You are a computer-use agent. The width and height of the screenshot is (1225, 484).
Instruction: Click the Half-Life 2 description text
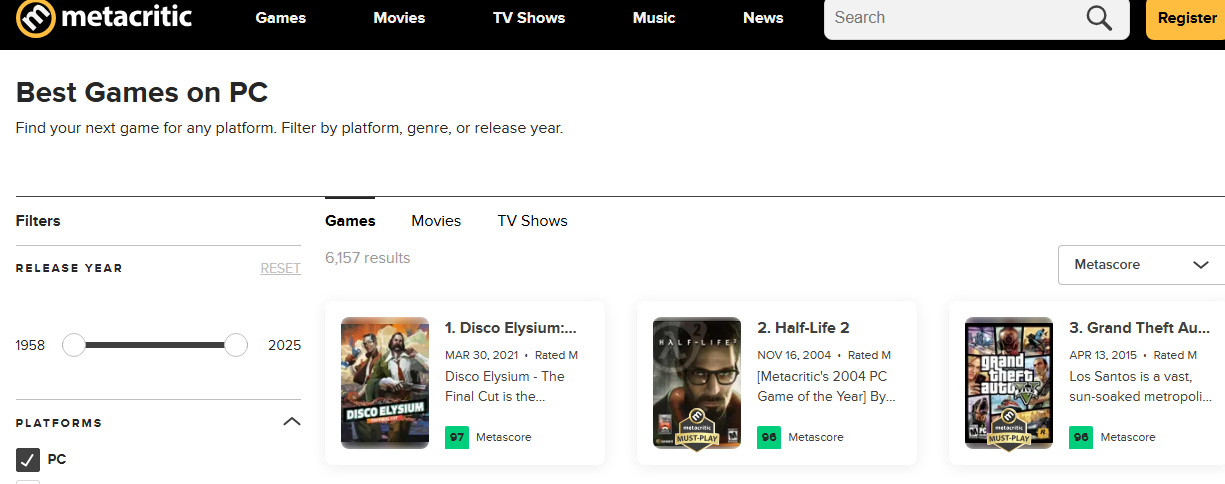click(x=826, y=386)
